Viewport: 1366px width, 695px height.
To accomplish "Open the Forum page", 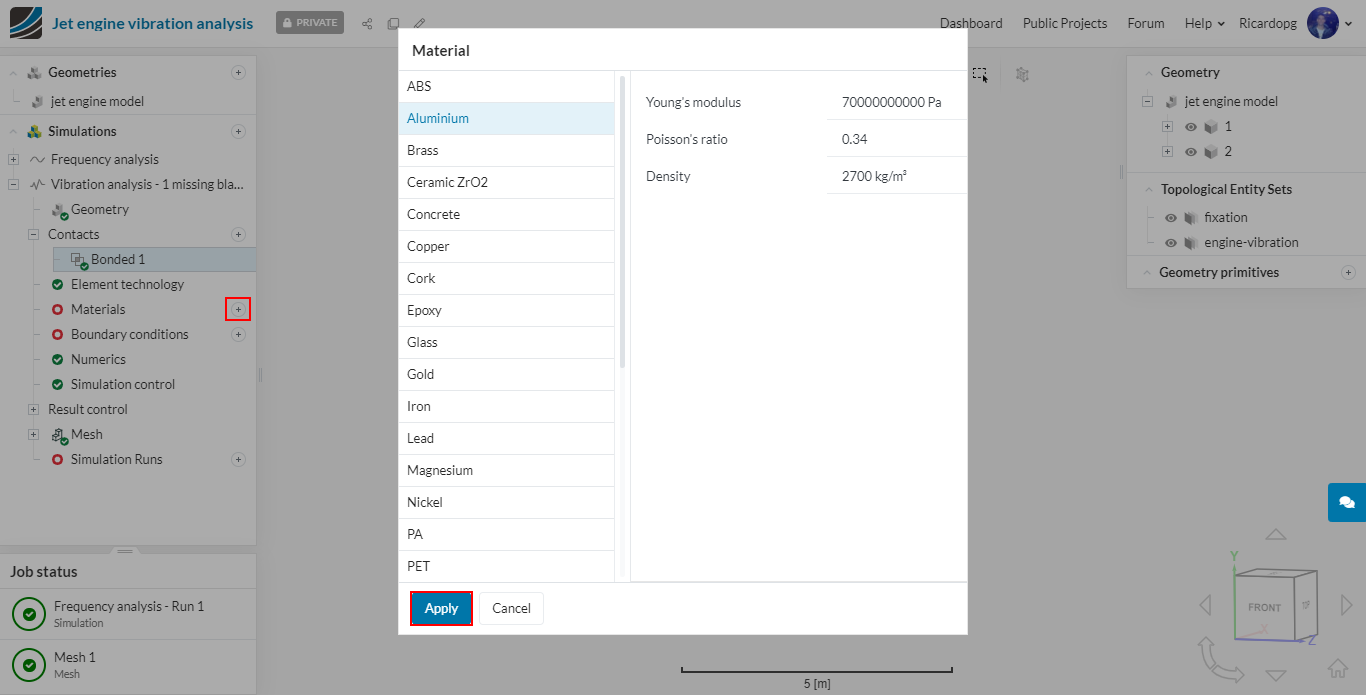I will coord(1146,23).
